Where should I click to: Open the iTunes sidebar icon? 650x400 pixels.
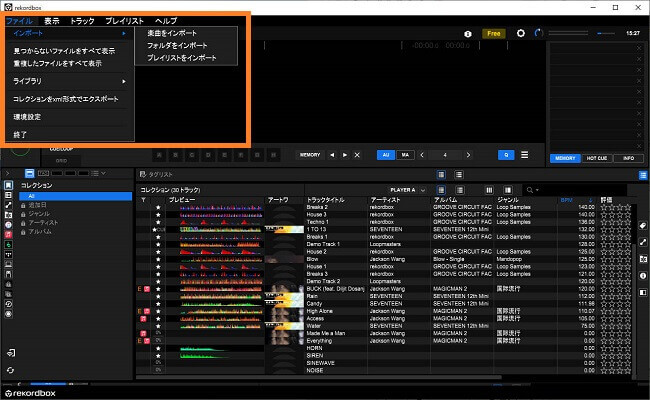pyautogui.click(x=8, y=225)
